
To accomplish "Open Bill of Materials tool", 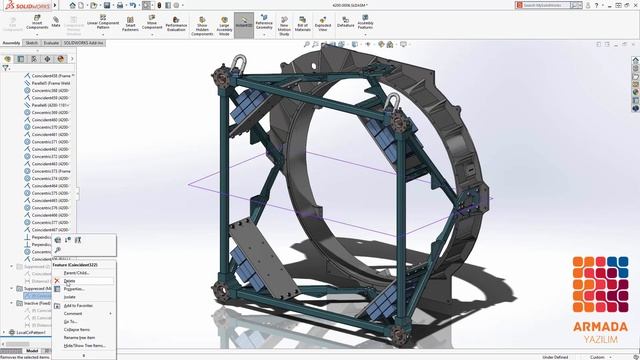I will point(302,24).
